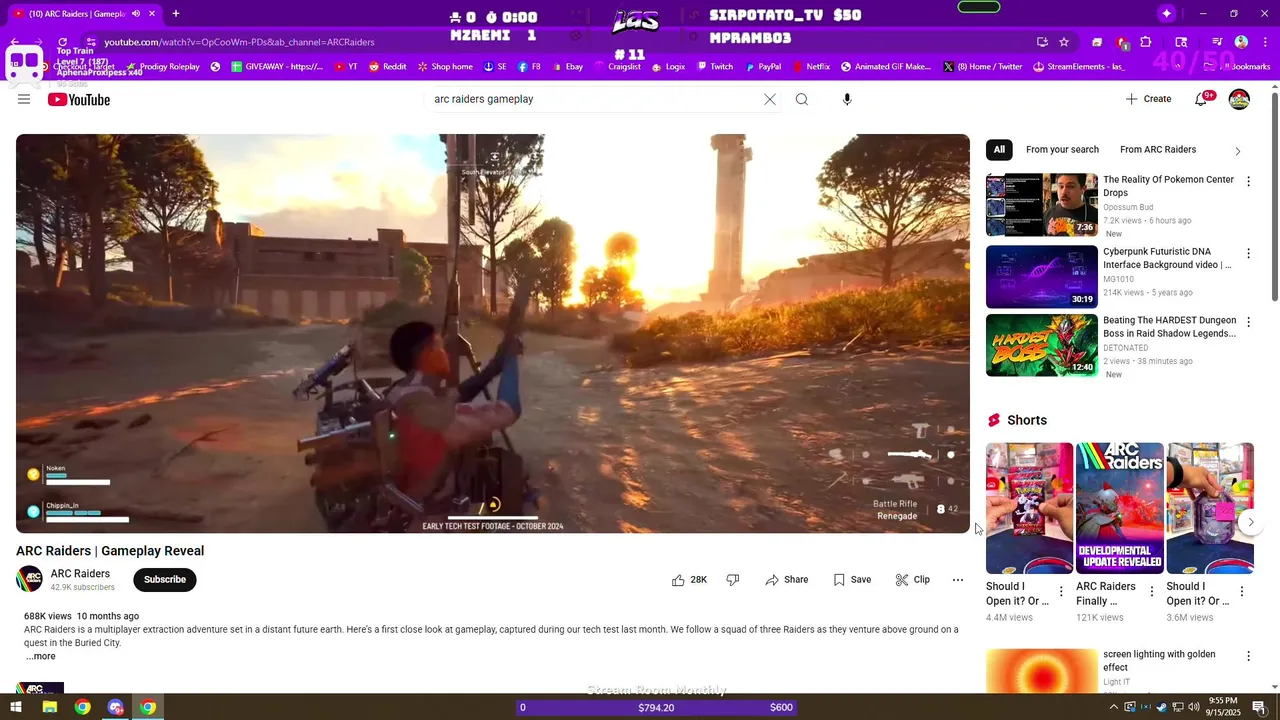Viewport: 1280px width, 720px height.
Task: Open Steam from the system tray
Action: click(x=1161, y=707)
